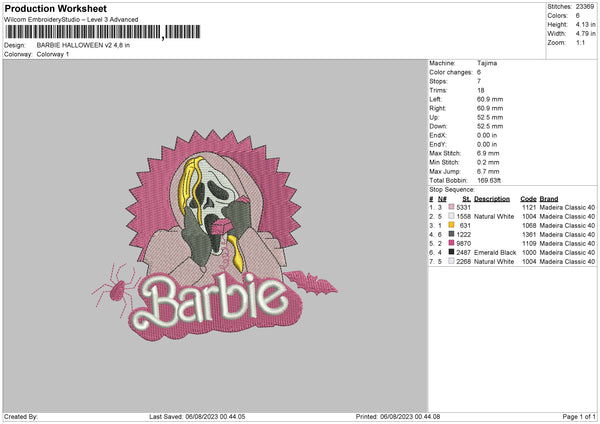This screenshot has width=600, height=424.
Task: Select design name 'BARBIE HALLOWEEN v2 4,8 in'
Action: tap(83, 45)
